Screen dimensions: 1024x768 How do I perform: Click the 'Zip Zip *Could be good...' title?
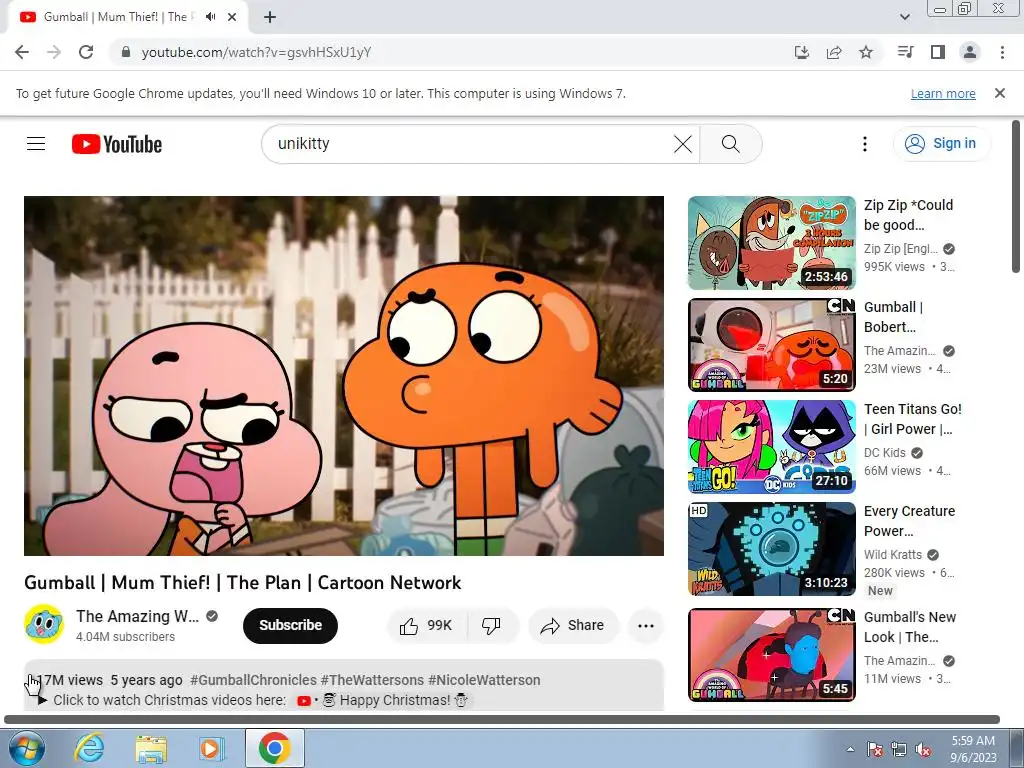[908, 215]
